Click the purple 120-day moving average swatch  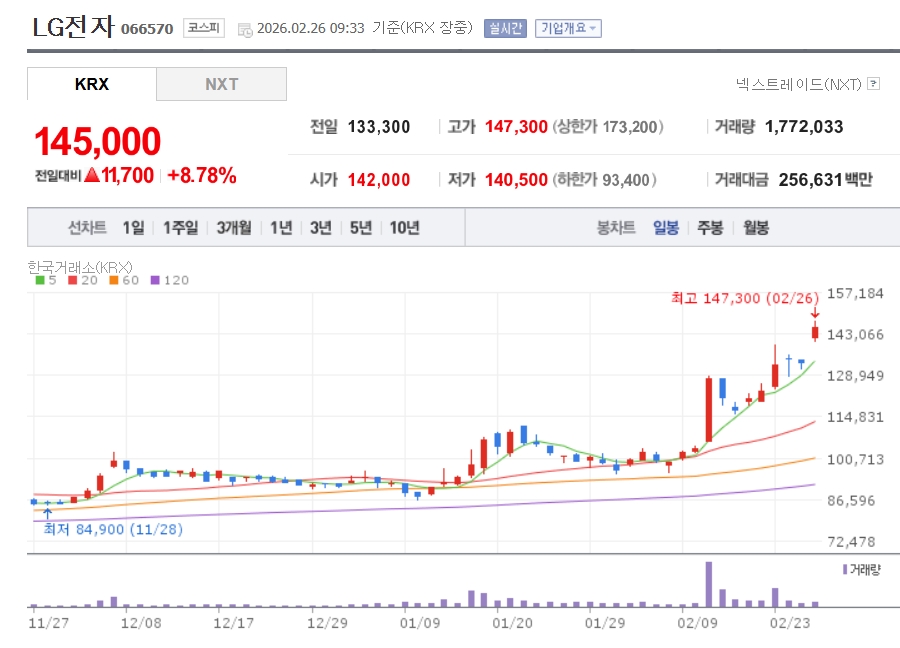click(x=155, y=280)
